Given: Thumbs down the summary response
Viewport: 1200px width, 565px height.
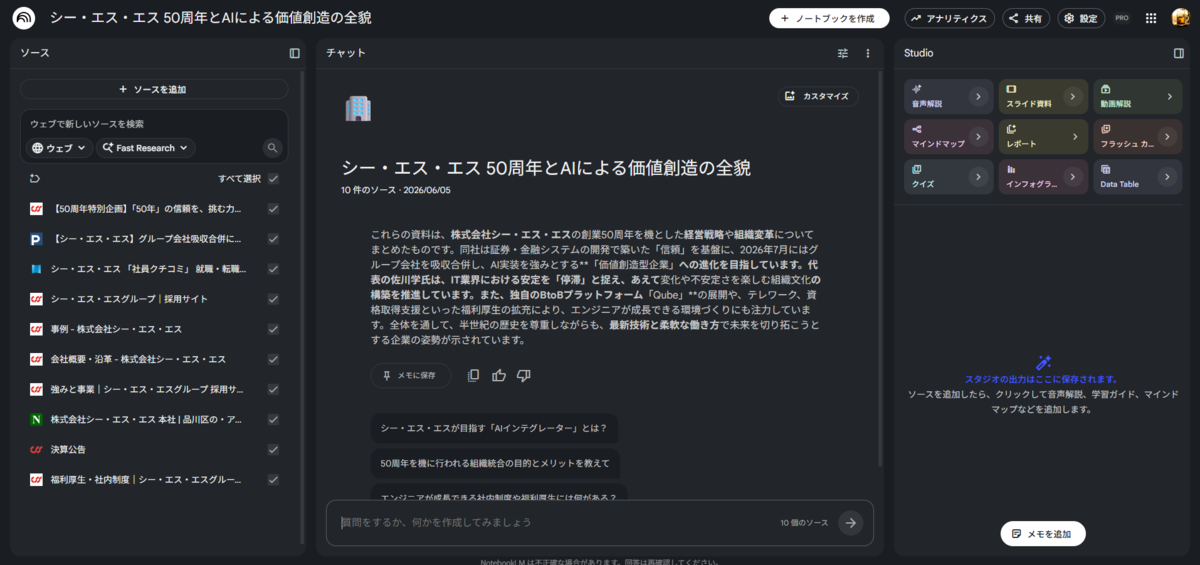Looking at the screenshot, I should click(524, 375).
